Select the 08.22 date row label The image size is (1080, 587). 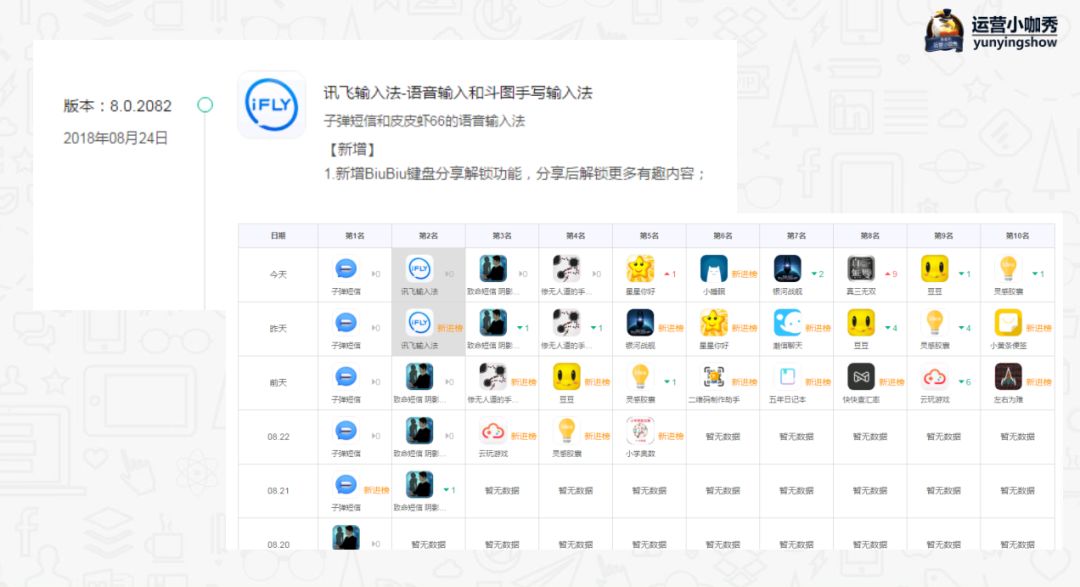[x=278, y=437]
